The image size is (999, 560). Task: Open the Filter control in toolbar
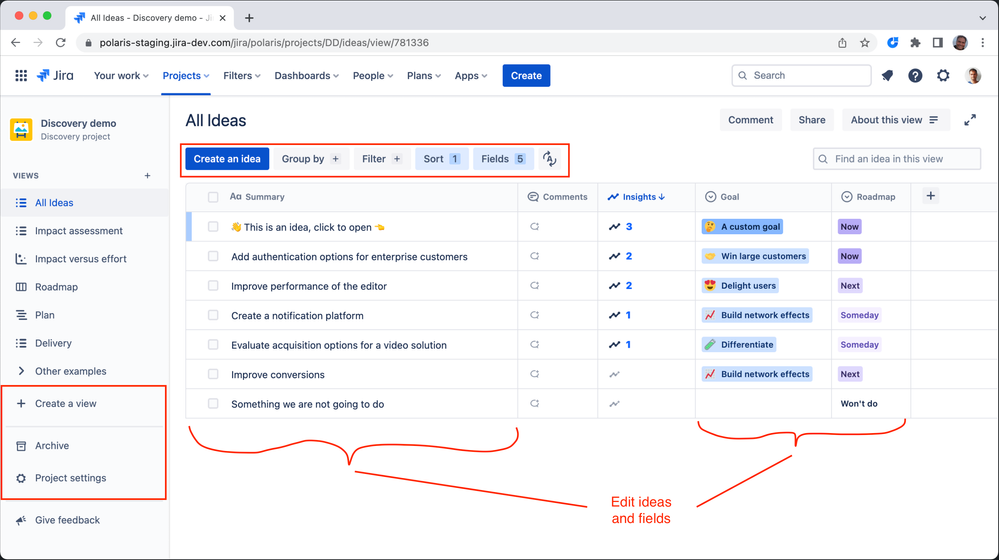click(x=381, y=159)
